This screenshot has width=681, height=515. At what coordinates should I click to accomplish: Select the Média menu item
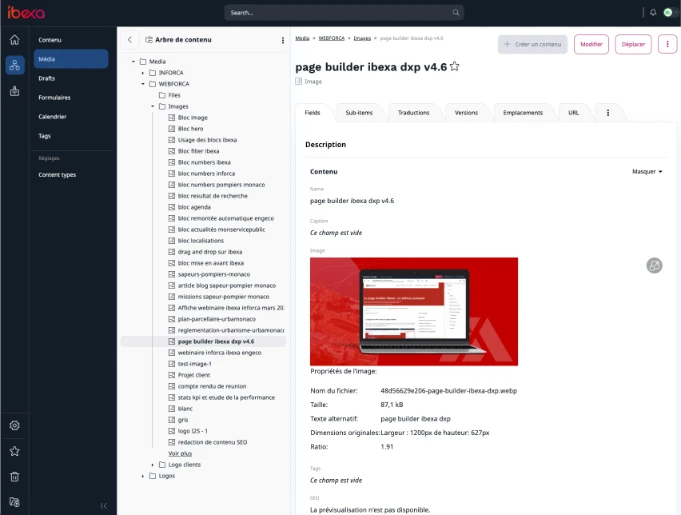click(71, 59)
